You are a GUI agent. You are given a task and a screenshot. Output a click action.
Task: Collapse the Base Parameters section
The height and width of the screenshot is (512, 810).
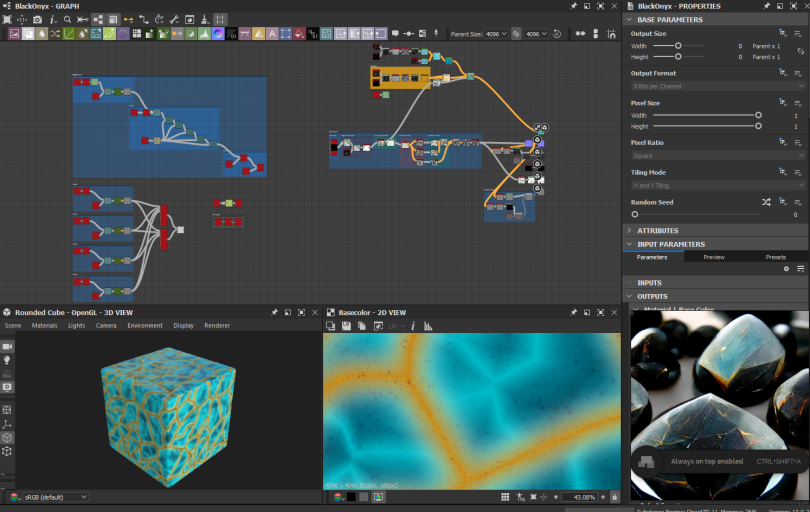click(x=629, y=19)
